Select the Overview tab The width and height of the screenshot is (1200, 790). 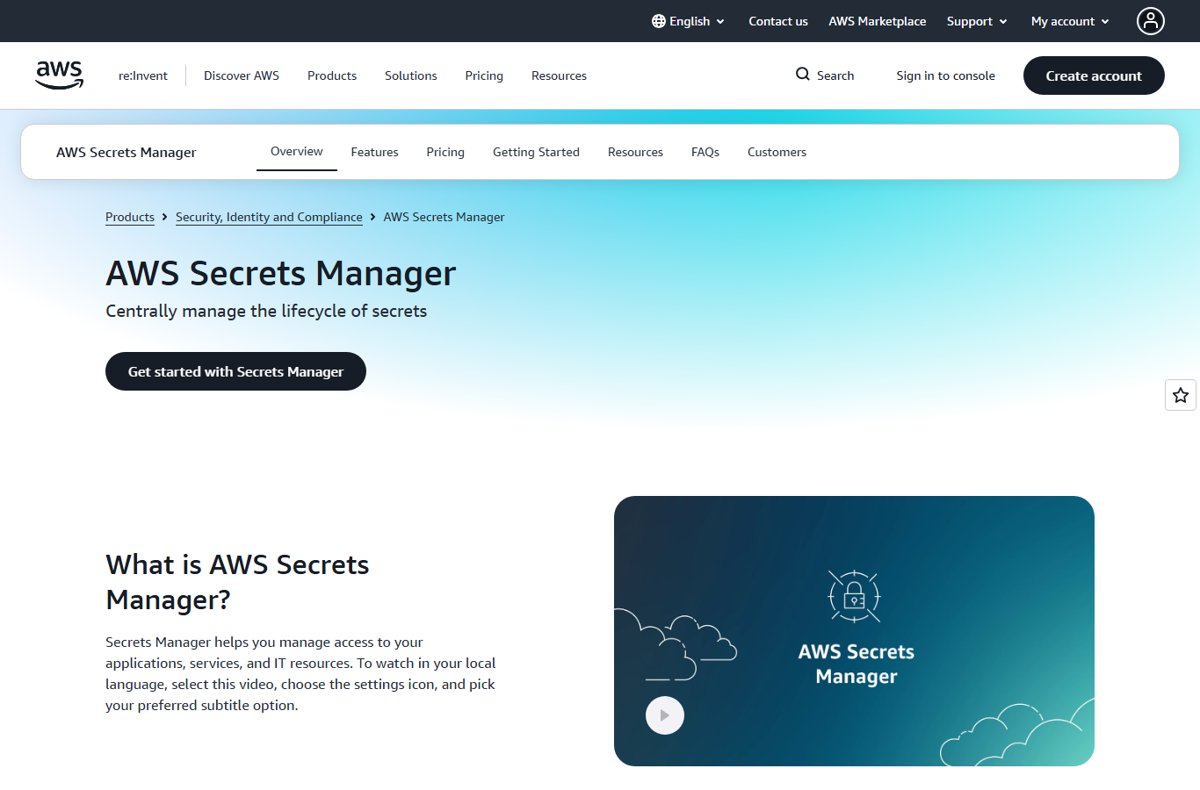(x=297, y=151)
